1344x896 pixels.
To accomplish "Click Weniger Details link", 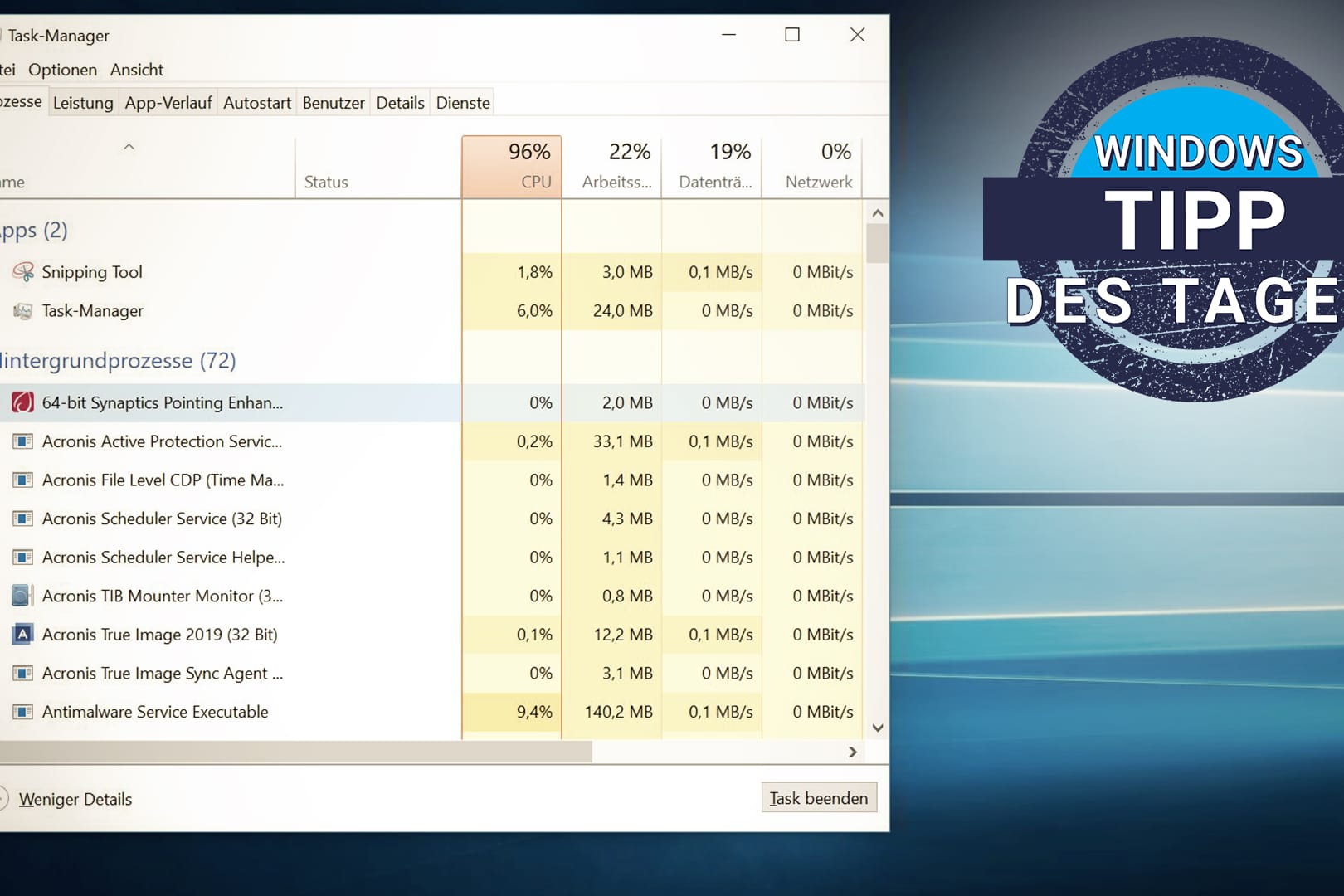I will pos(75,799).
